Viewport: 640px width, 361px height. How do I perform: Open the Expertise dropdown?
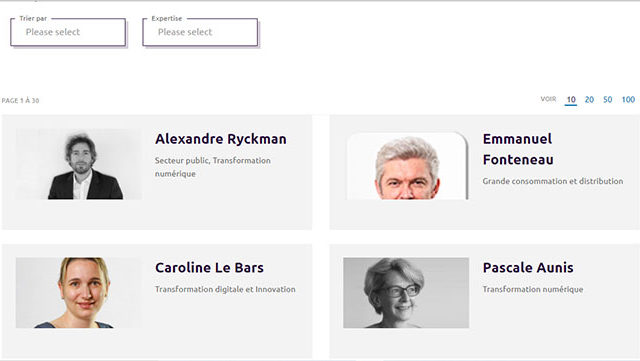(200, 32)
